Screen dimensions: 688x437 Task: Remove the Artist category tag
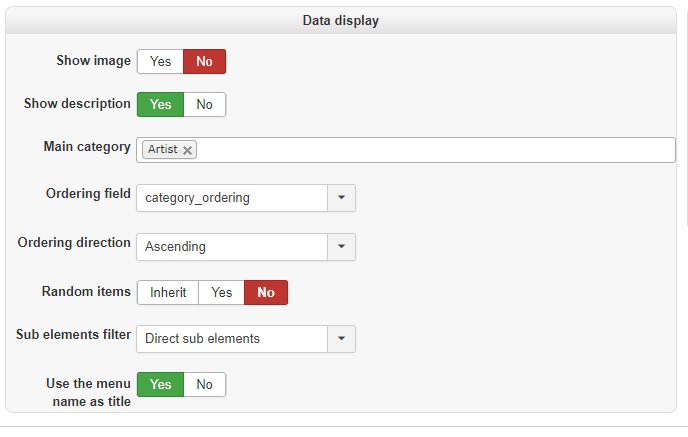187,150
